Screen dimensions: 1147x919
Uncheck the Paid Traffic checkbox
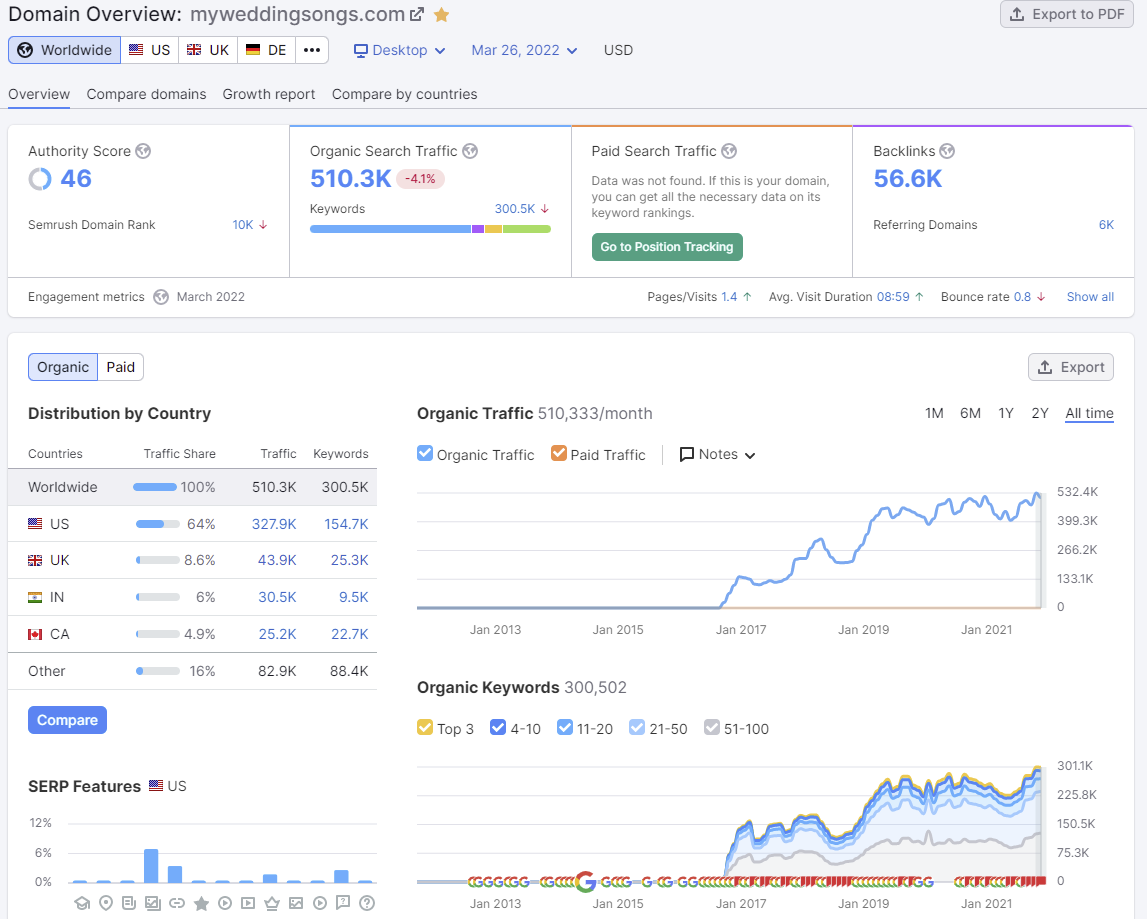tap(559, 454)
